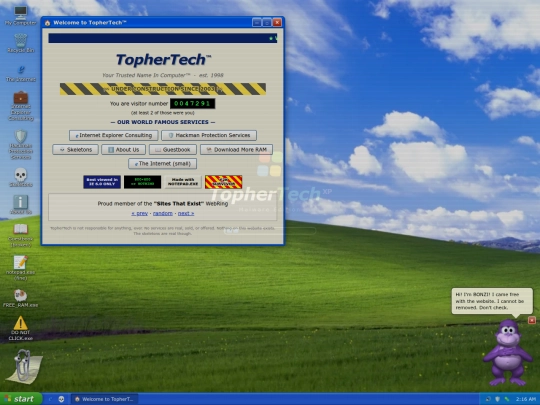The image size is (540, 405).
Task: Click the Y2K SURVIVOR striped badge
Action: tap(224, 182)
